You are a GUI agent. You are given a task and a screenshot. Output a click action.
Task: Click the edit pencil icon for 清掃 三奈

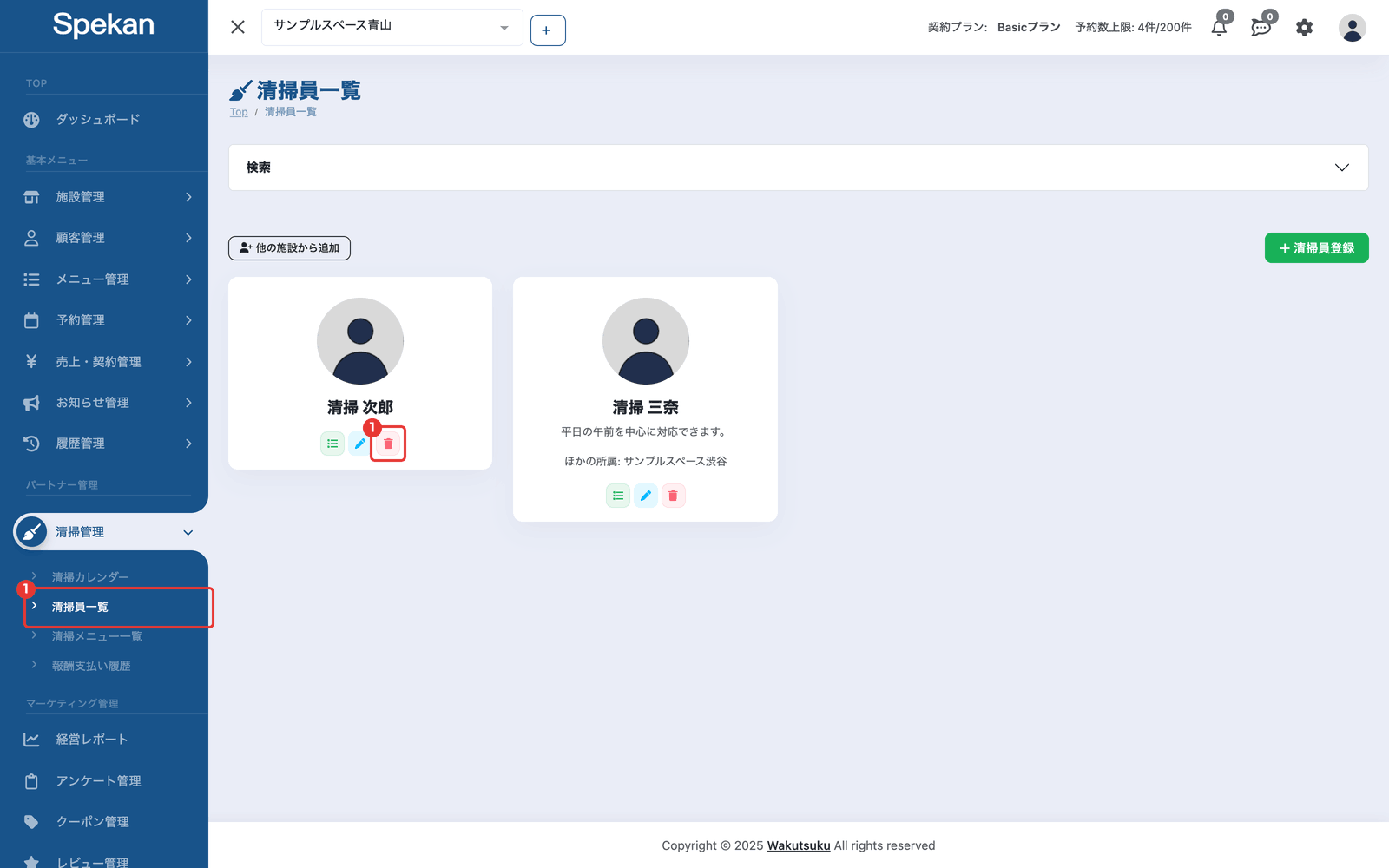coord(646,496)
